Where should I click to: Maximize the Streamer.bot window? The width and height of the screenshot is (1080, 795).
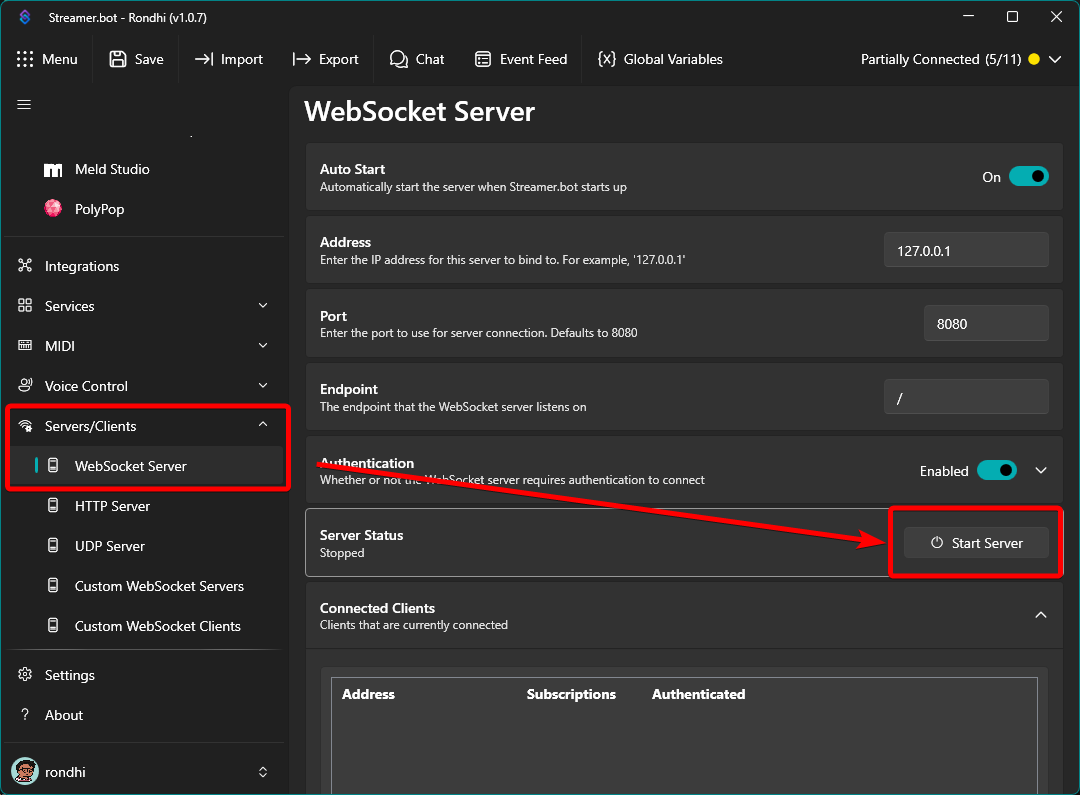click(x=1012, y=17)
